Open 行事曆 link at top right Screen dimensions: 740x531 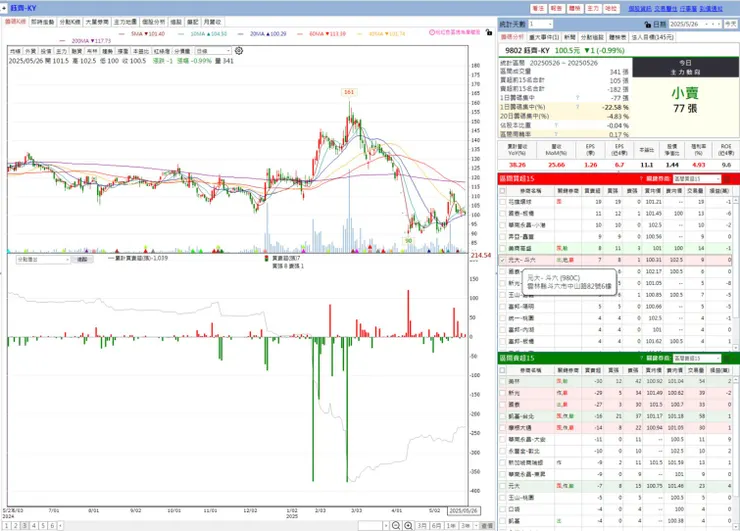click(689, 8)
